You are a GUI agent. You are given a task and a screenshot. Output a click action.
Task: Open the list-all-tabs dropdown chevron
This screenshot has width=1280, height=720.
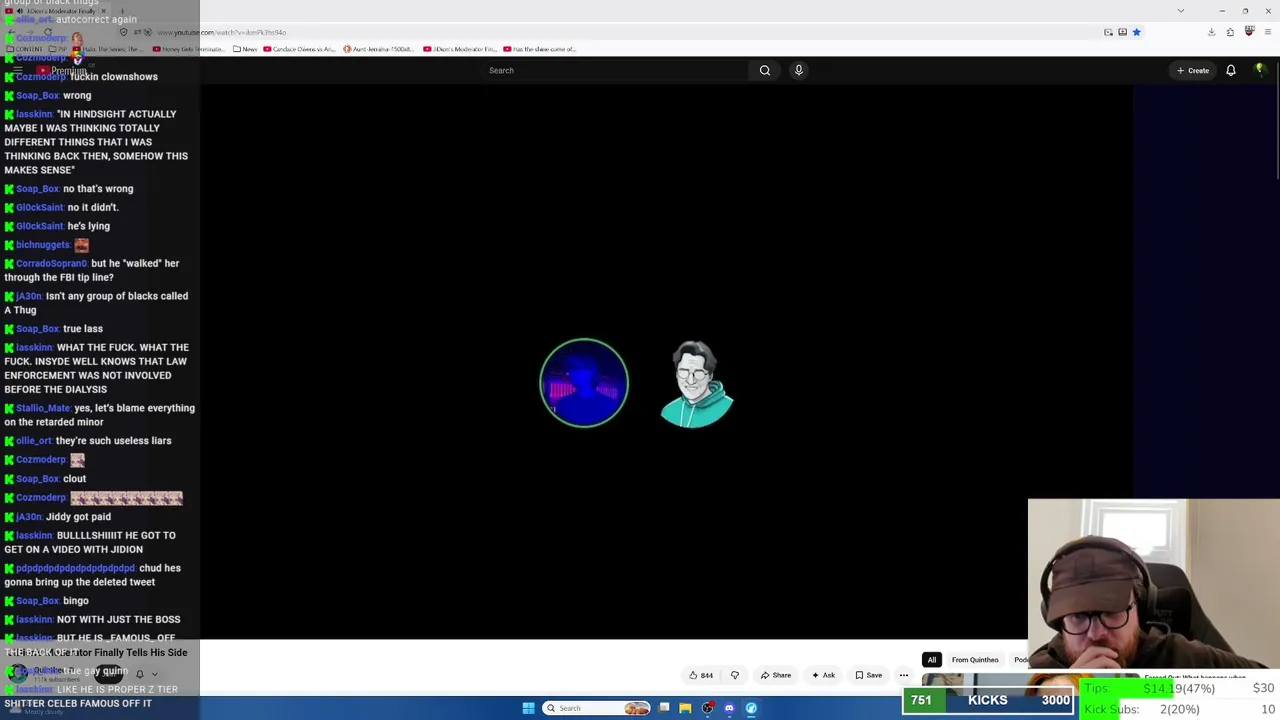click(x=1181, y=11)
